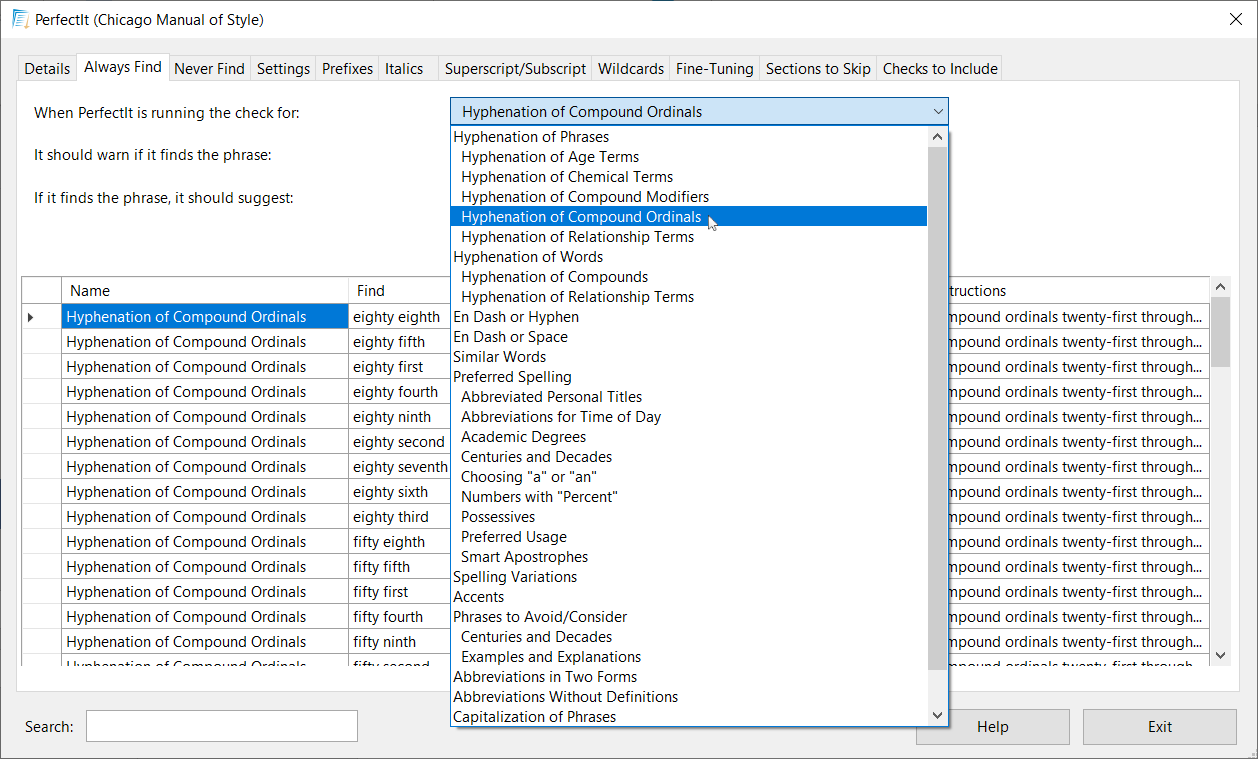The height and width of the screenshot is (759, 1258).
Task: Select Hyphenation of Chemical Terms option
Action: pyautogui.click(x=567, y=177)
